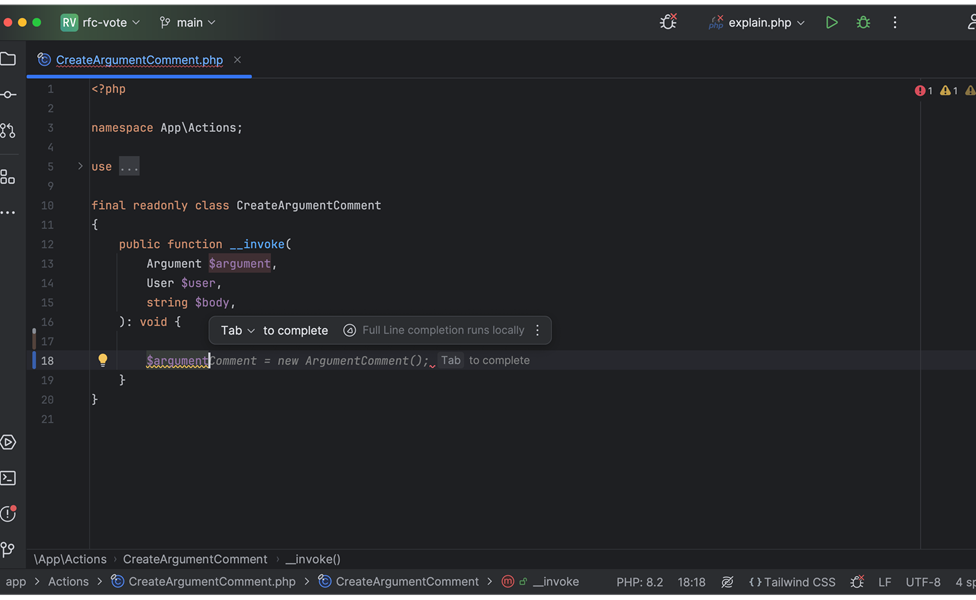Screen dimensions: 976x600
Task: Click CreateArgumentComment.php in the navigation bar
Action: click(x=204, y=582)
